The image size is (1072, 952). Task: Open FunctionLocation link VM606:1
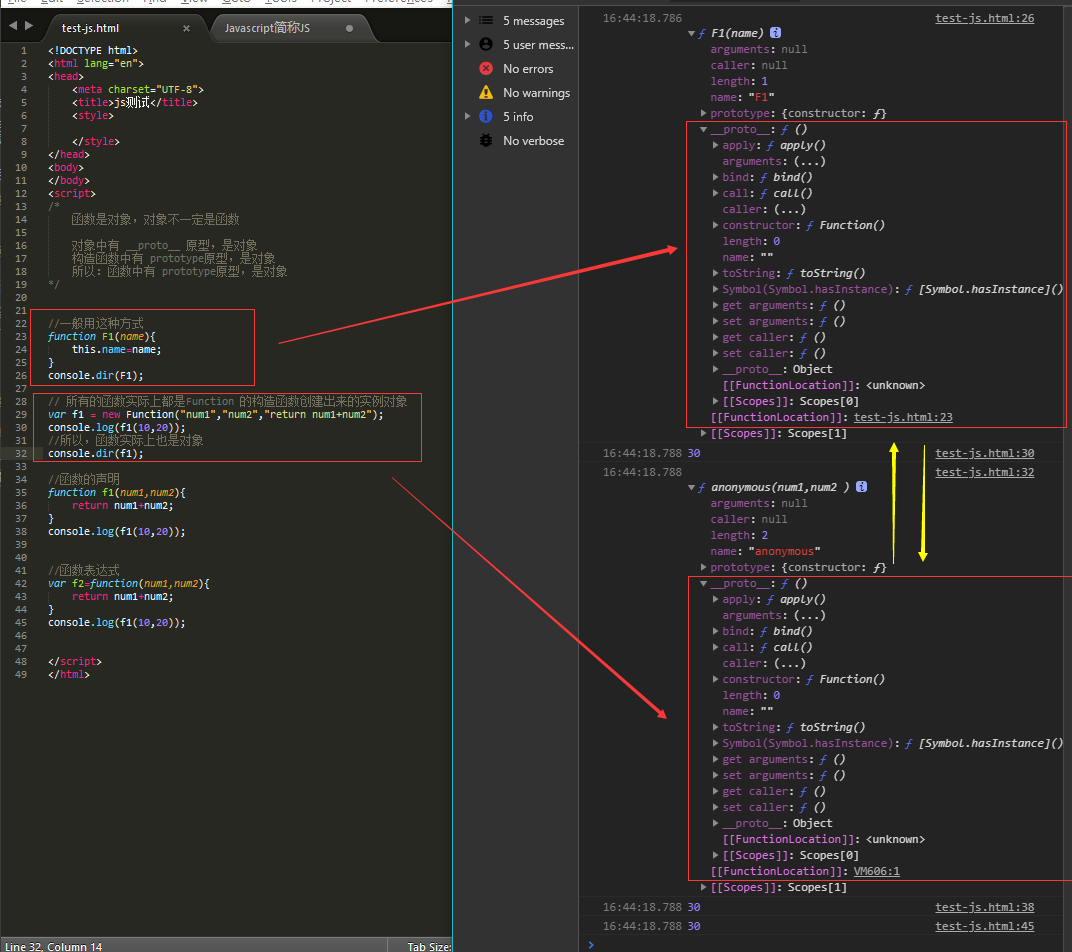pos(876,871)
